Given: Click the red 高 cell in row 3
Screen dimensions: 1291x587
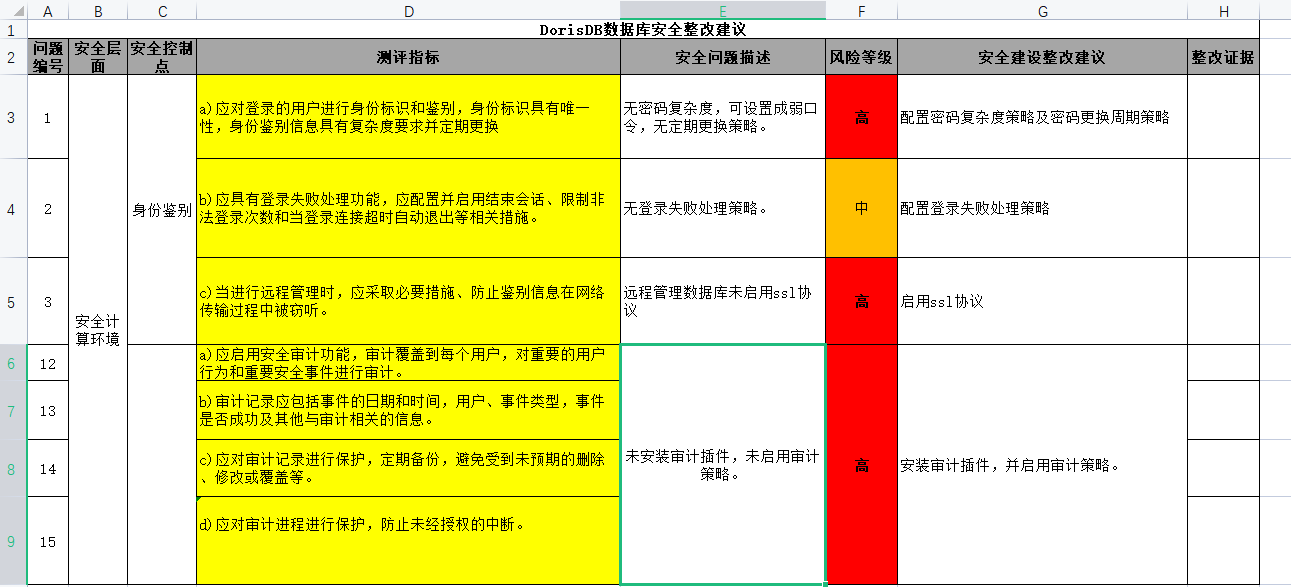Looking at the screenshot, I should (861, 117).
